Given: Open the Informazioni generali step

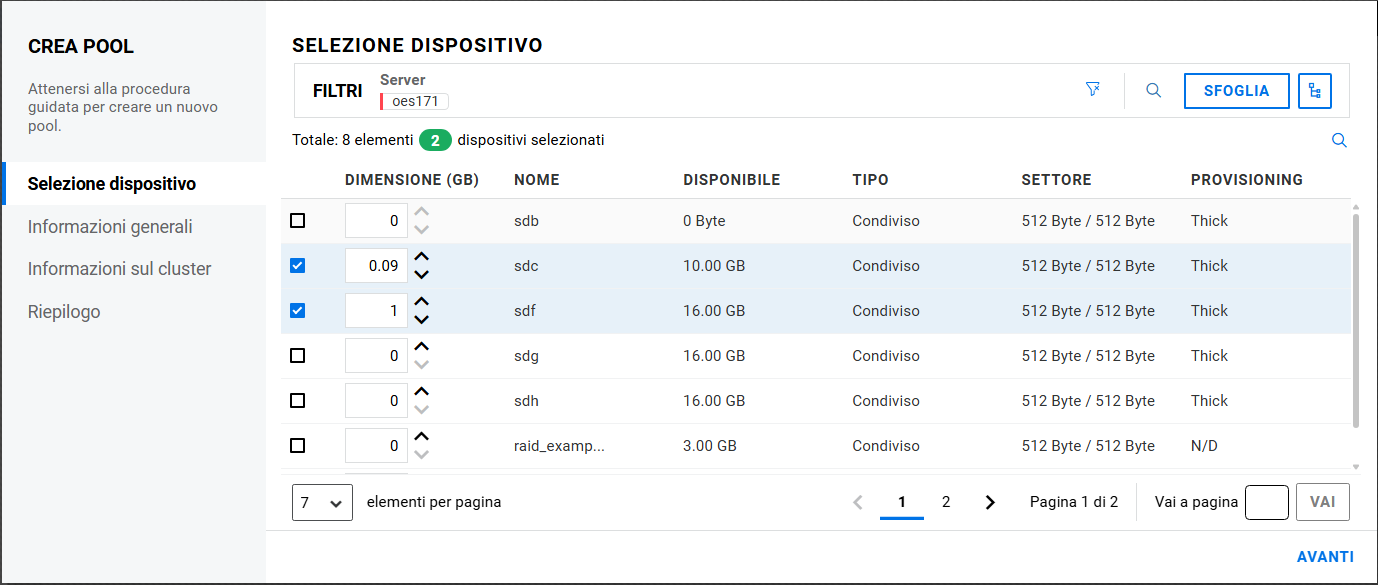Looking at the screenshot, I should (x=110, y=227).
